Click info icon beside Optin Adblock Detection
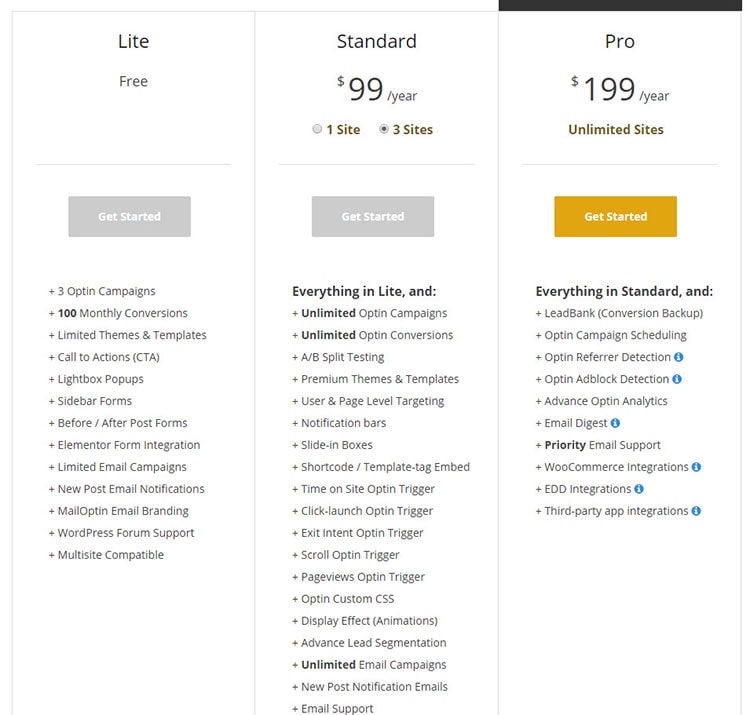750x715 pixels. point(678,379)
